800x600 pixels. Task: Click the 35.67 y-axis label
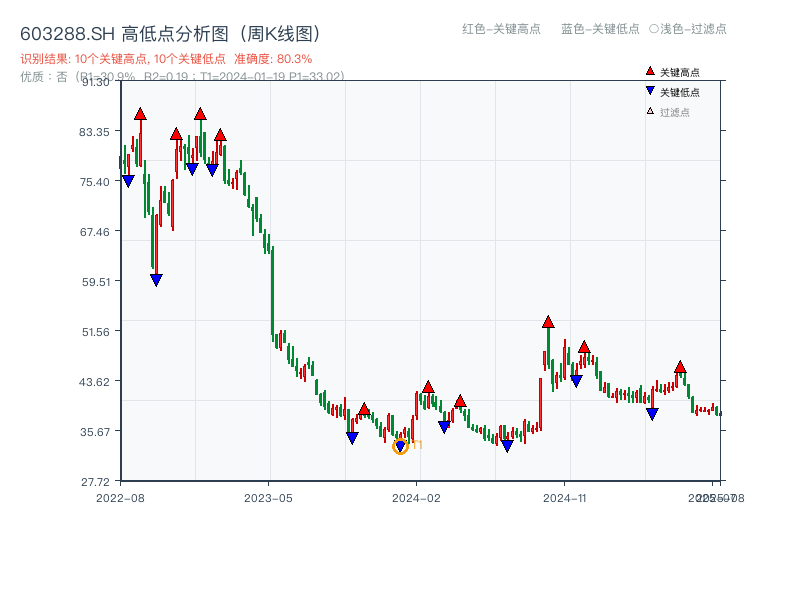95,432
